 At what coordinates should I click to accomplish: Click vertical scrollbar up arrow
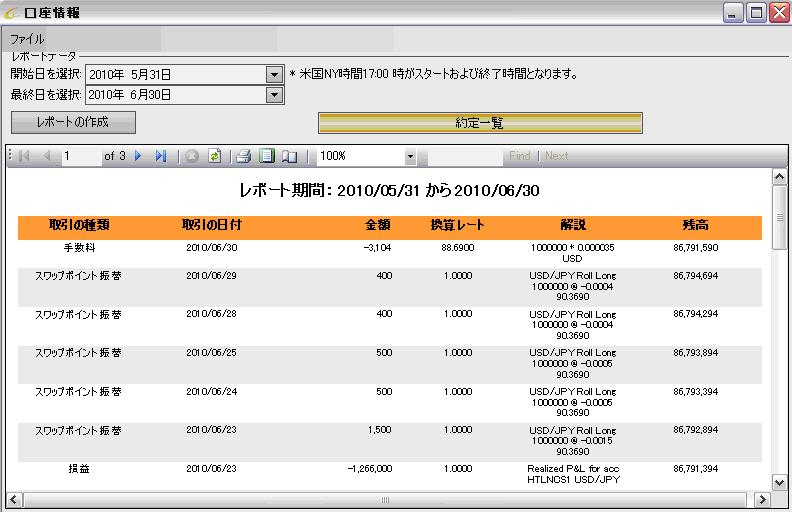[x=779, y=177]
